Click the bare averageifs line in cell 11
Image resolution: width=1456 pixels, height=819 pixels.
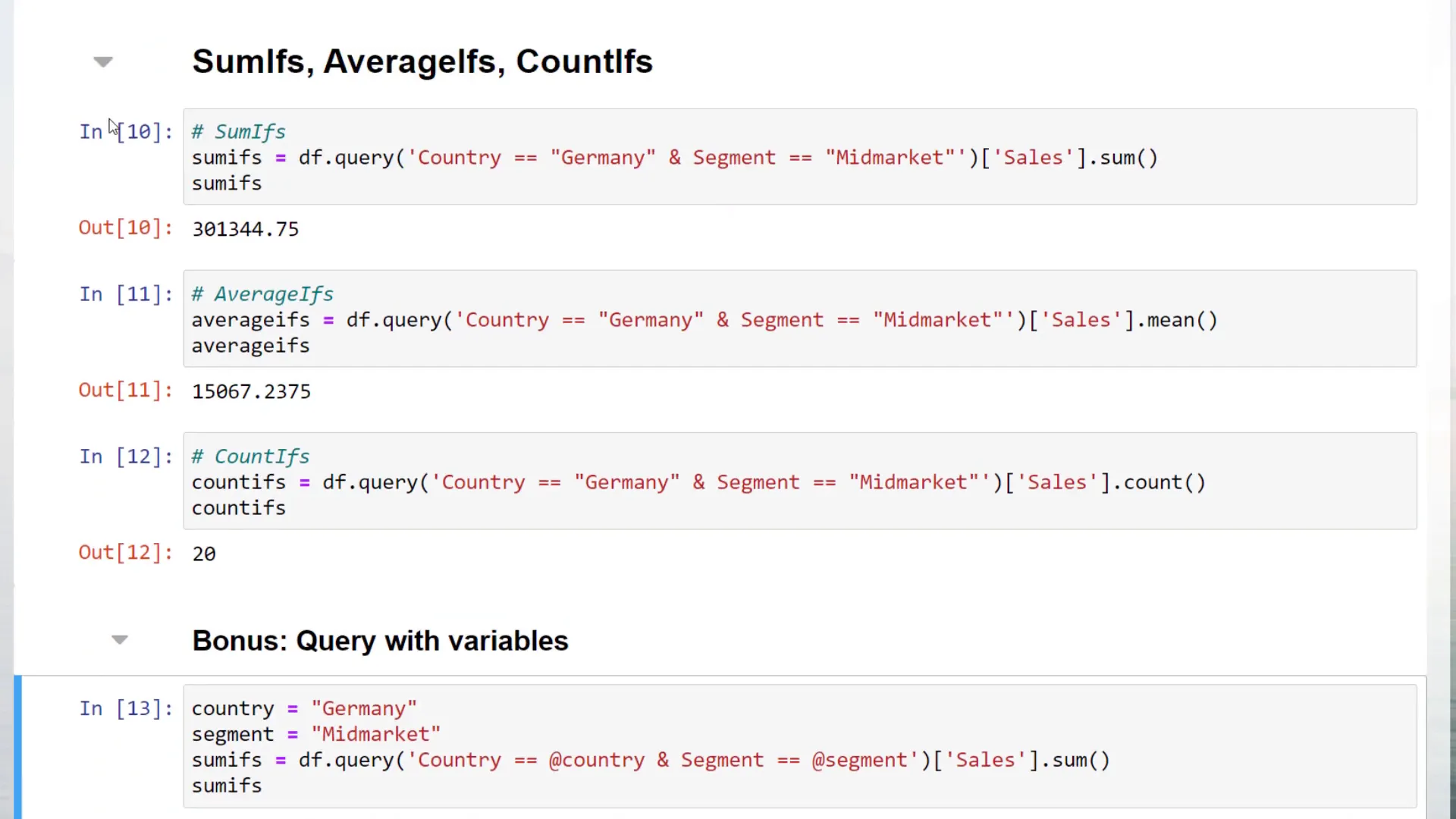[250, 346]
